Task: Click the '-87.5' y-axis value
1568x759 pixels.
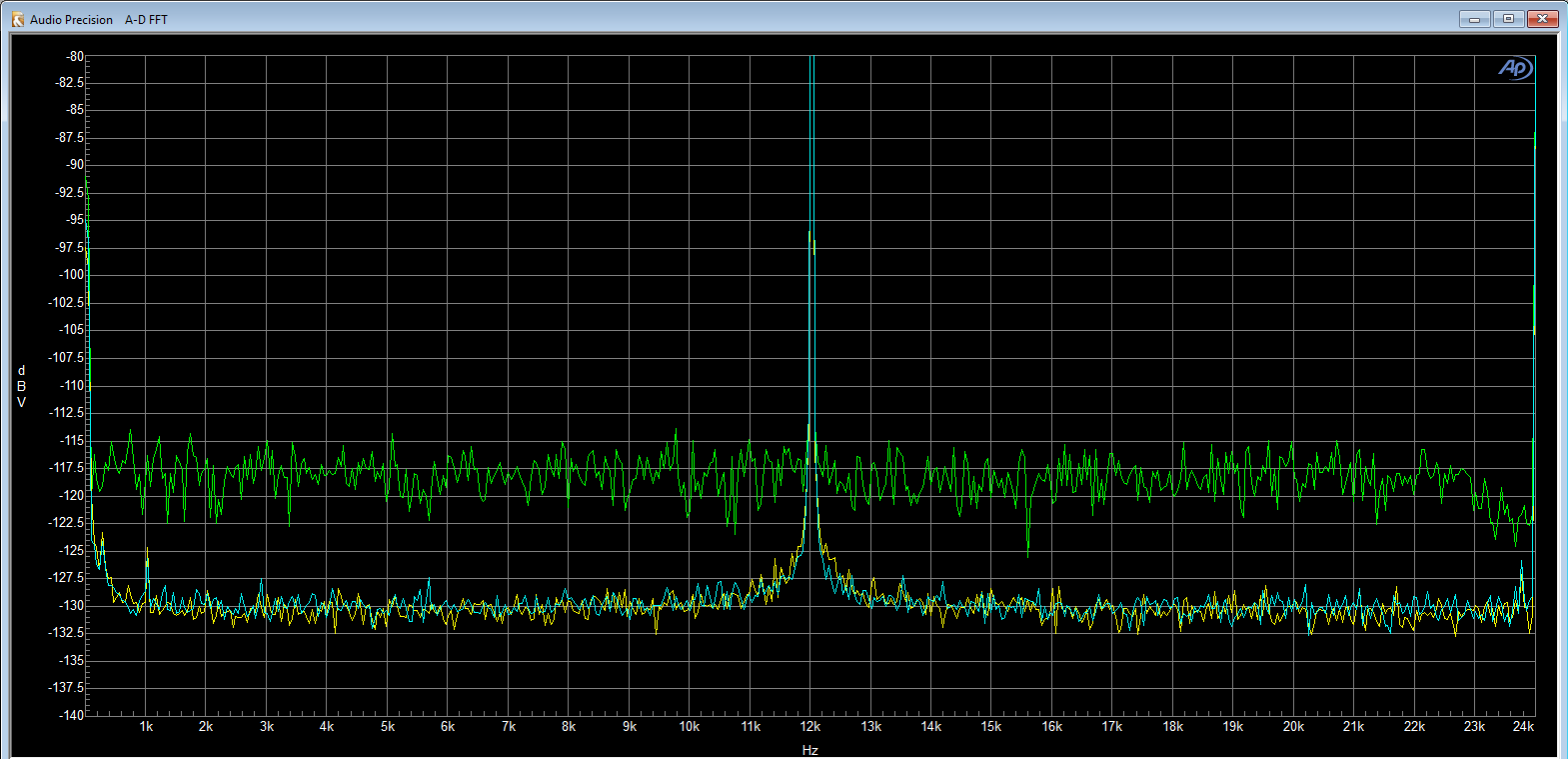Action: point(70,137)
